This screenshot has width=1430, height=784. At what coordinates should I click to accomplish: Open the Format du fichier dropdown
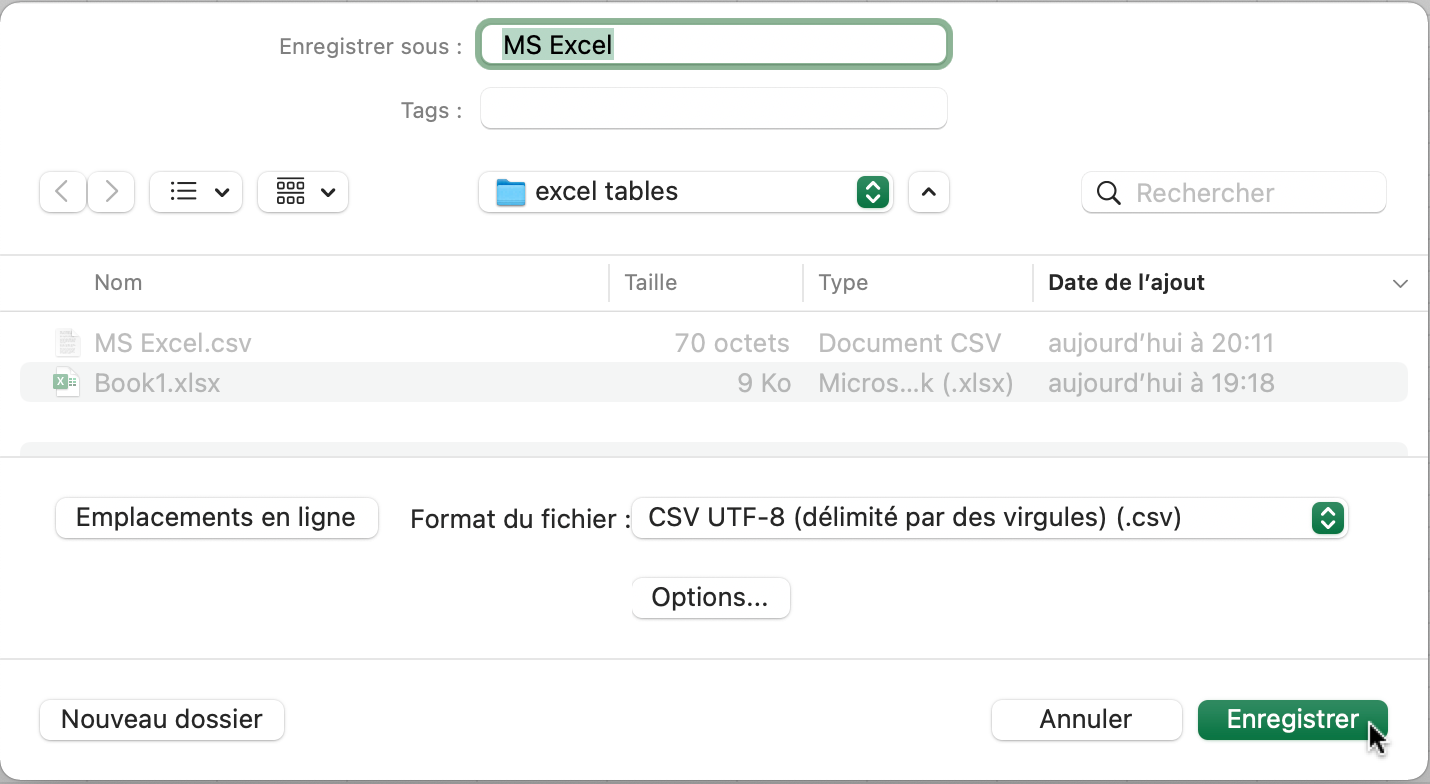1327,518
